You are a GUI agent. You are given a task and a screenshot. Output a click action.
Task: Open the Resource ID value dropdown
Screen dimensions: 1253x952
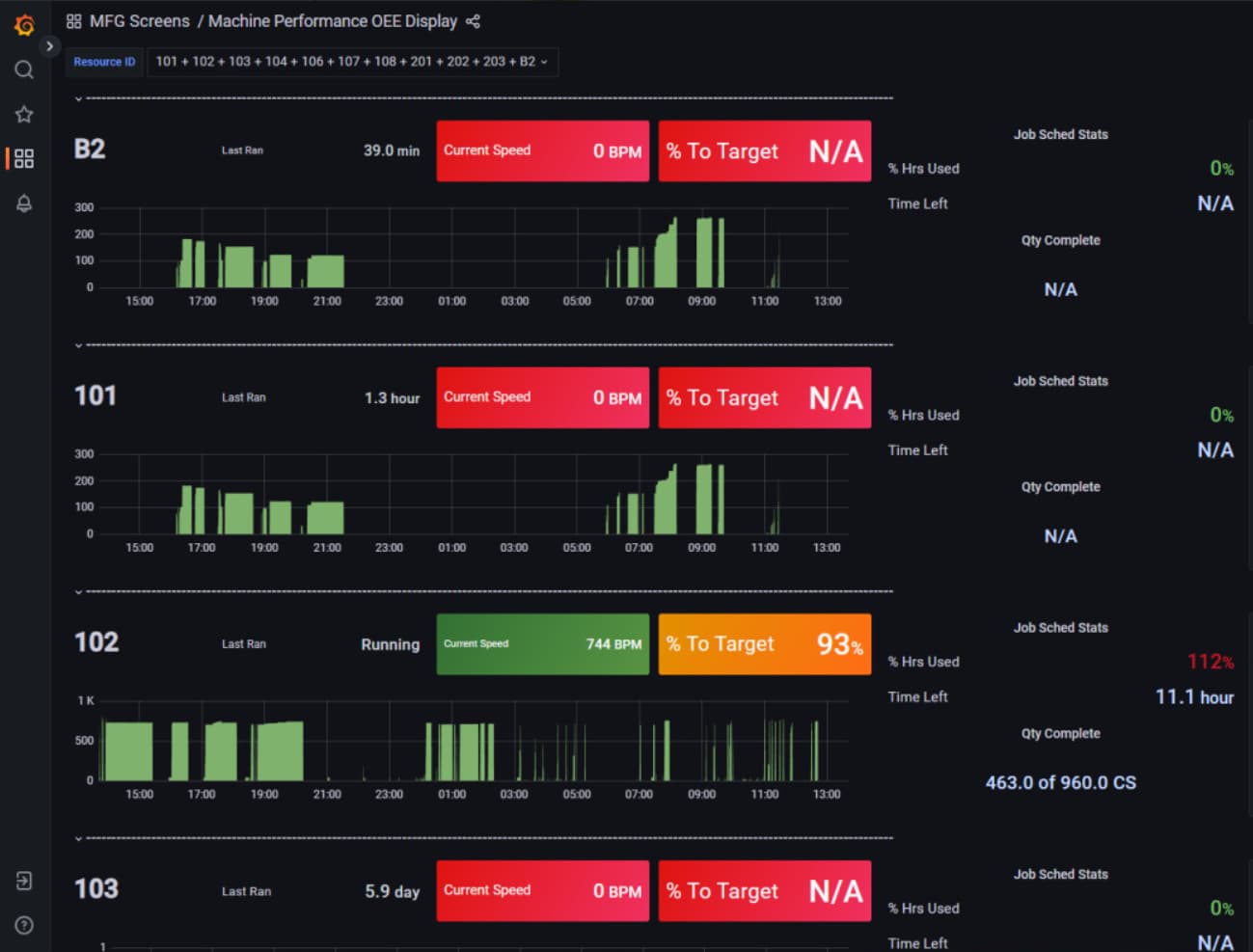pyautogui.click(x=352, y=62)
